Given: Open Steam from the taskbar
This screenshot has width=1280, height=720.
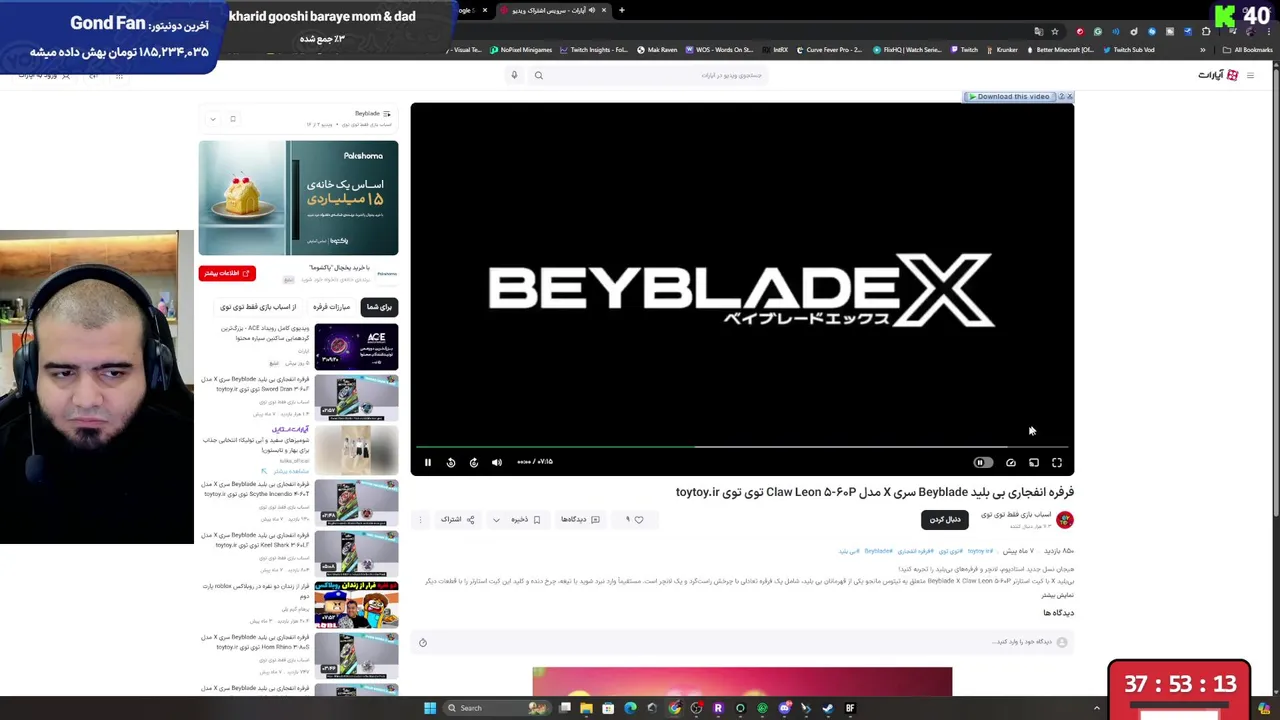Looking at the screenshot, I should pyautogui.click(x=828, y=708).
